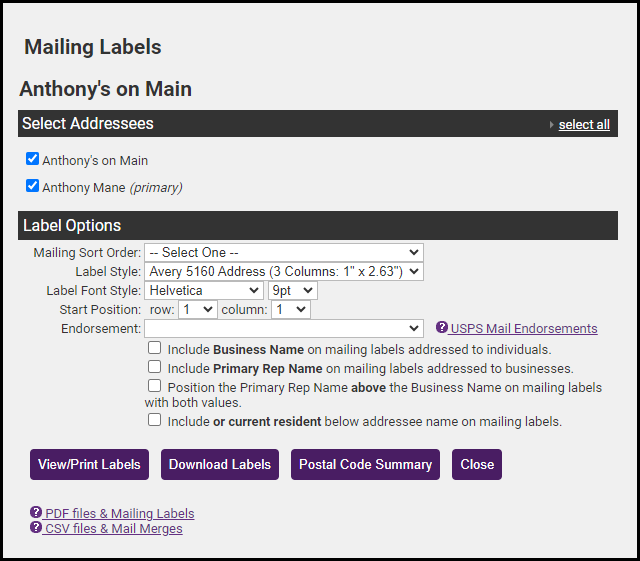Check Position Primary Rep Name above Business Name
The image size is (640, 561).
coord(155,385)
